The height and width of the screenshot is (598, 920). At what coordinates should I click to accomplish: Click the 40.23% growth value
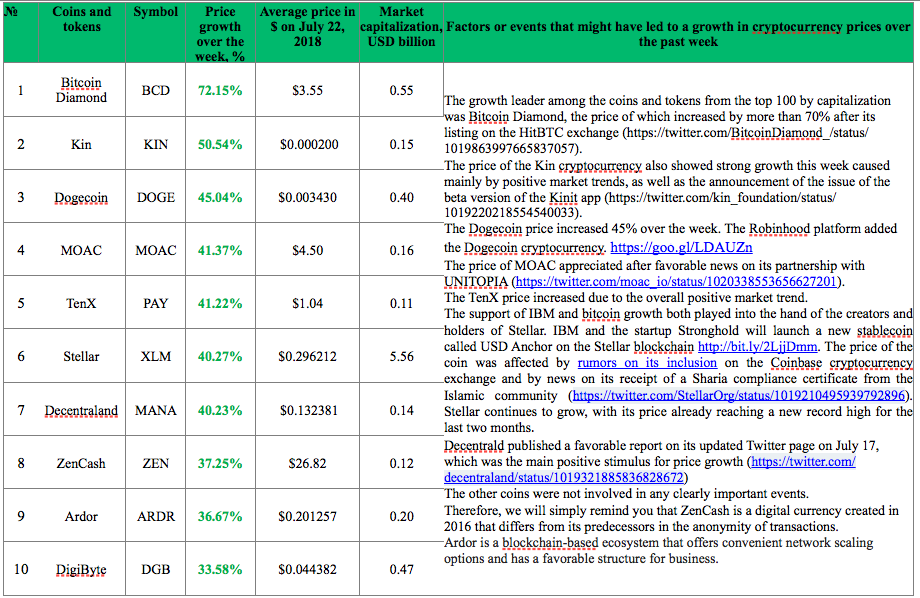[220, 410]
